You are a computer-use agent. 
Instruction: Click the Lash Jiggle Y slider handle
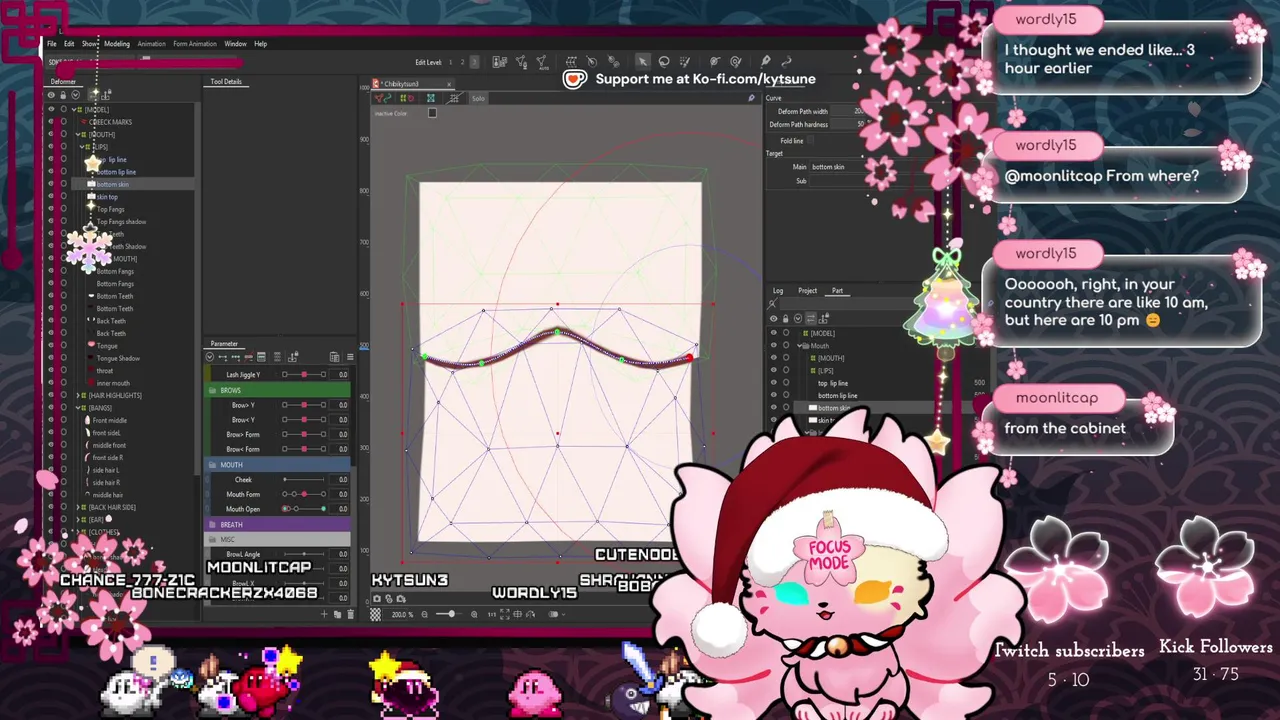pyautogui.click(x=304, y=374)
